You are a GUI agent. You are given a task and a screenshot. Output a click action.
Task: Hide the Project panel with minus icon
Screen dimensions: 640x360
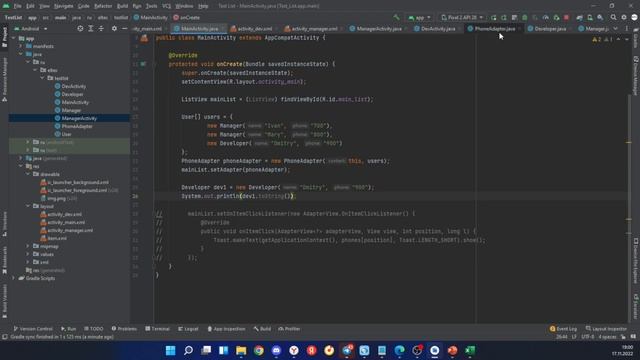(124, 29)
